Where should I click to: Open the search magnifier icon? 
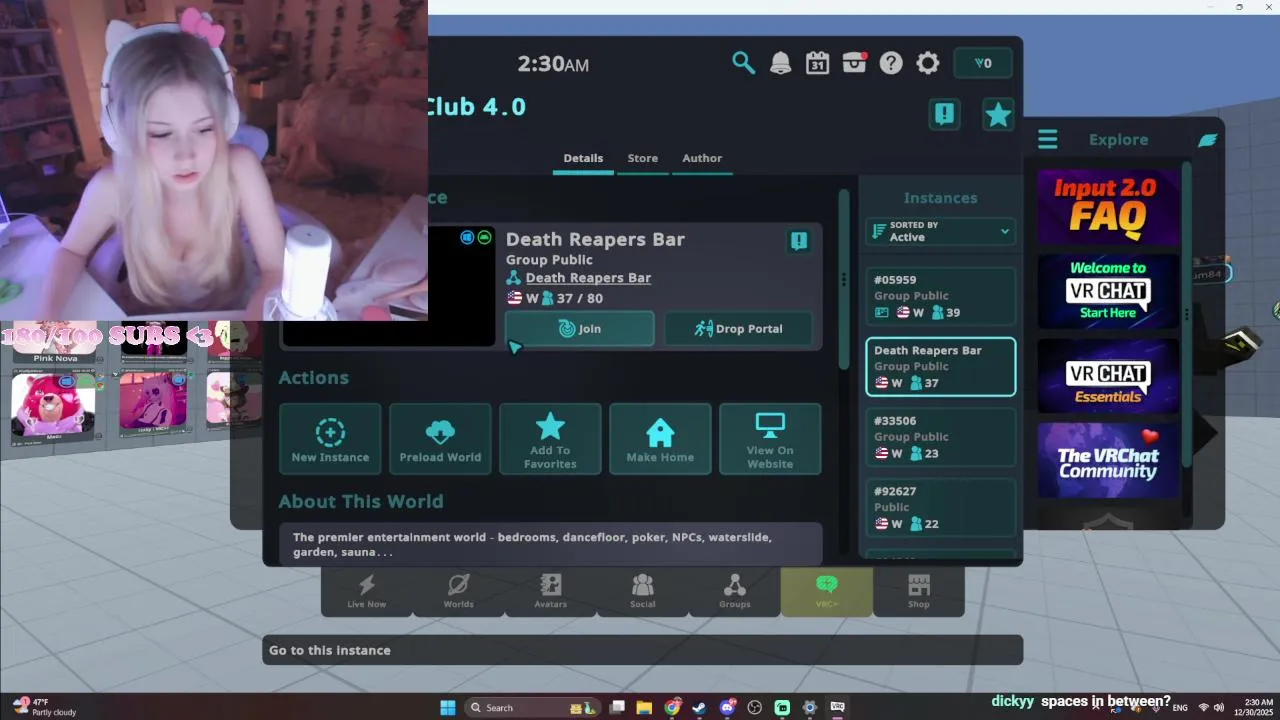point(743,63)
